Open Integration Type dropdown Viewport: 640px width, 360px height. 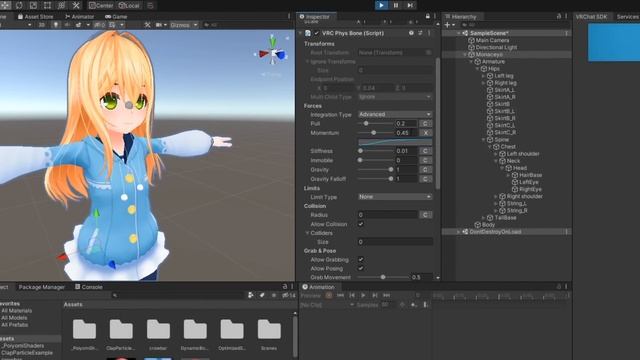click(395, 114)
